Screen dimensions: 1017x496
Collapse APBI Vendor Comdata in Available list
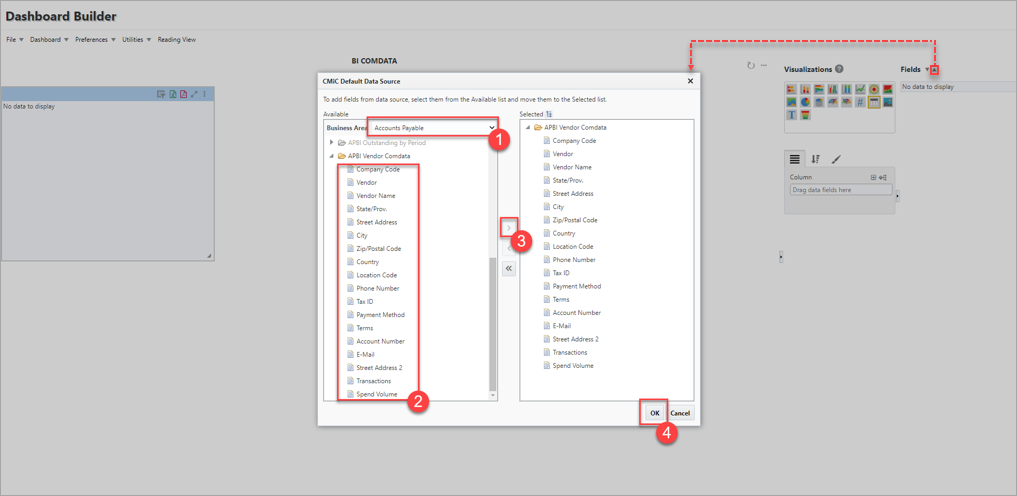point(331,156)
